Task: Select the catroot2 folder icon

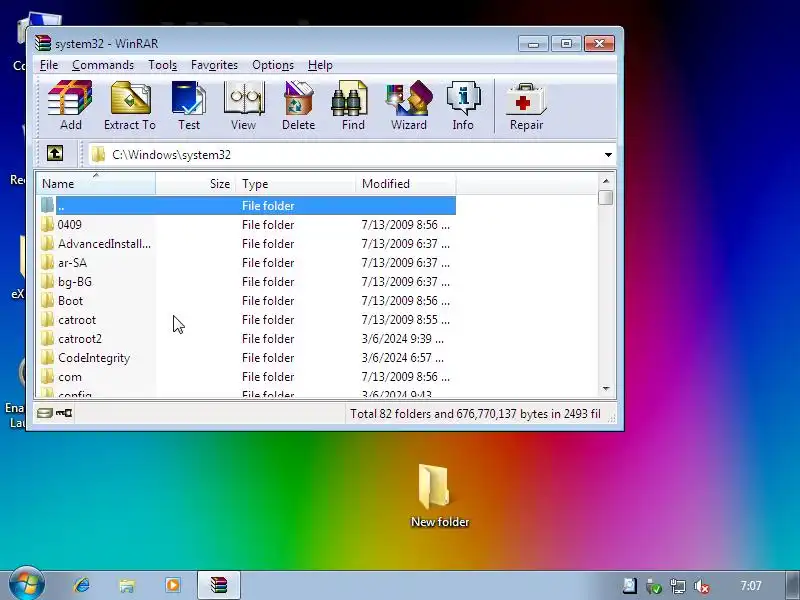Action: 47,339
